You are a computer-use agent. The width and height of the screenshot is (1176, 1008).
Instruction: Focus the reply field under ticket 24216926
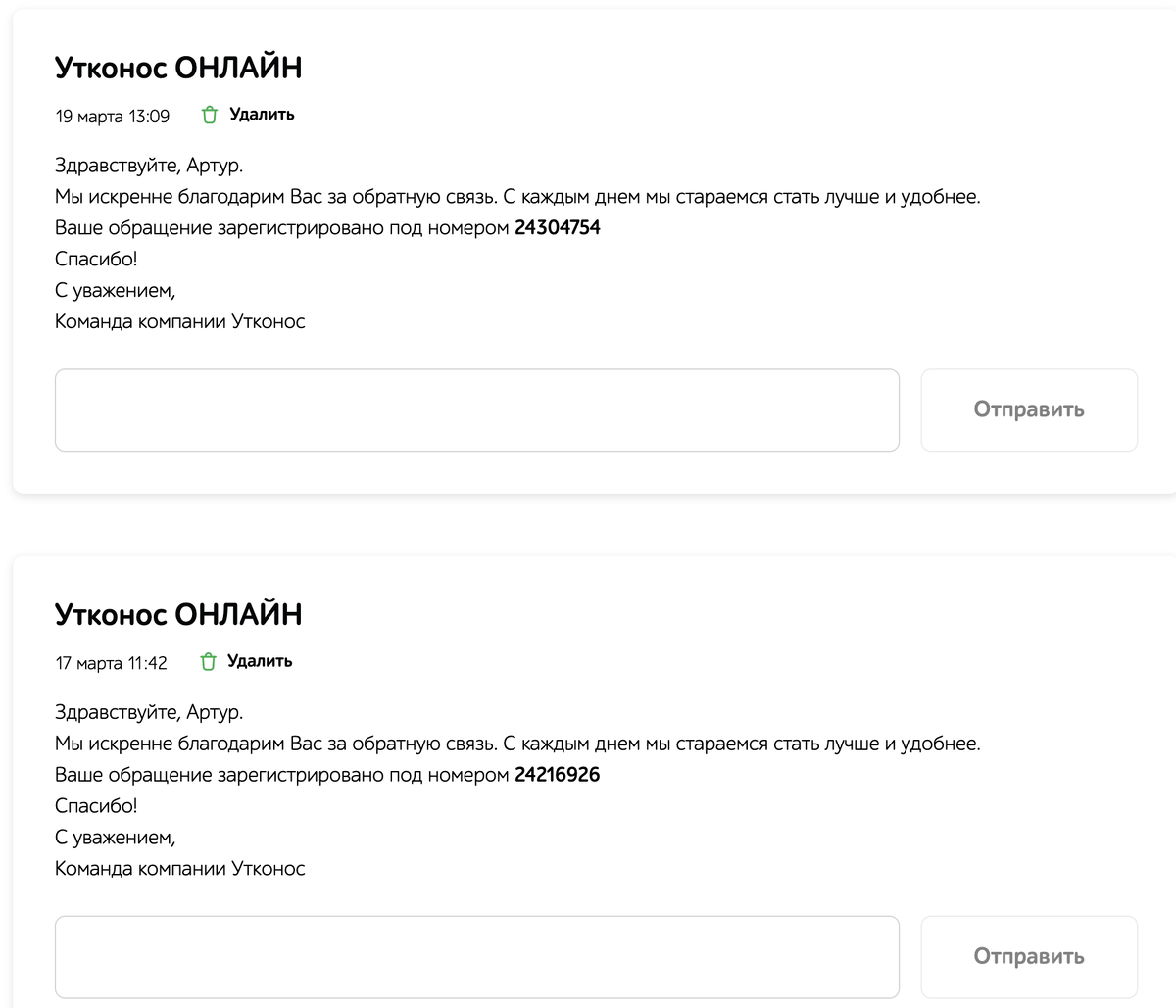477,957
